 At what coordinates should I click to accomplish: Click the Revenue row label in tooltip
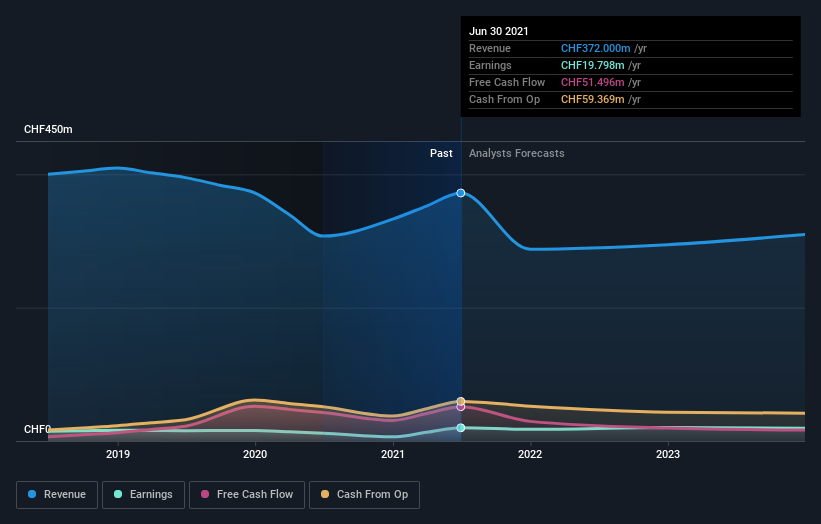[490, 48]
